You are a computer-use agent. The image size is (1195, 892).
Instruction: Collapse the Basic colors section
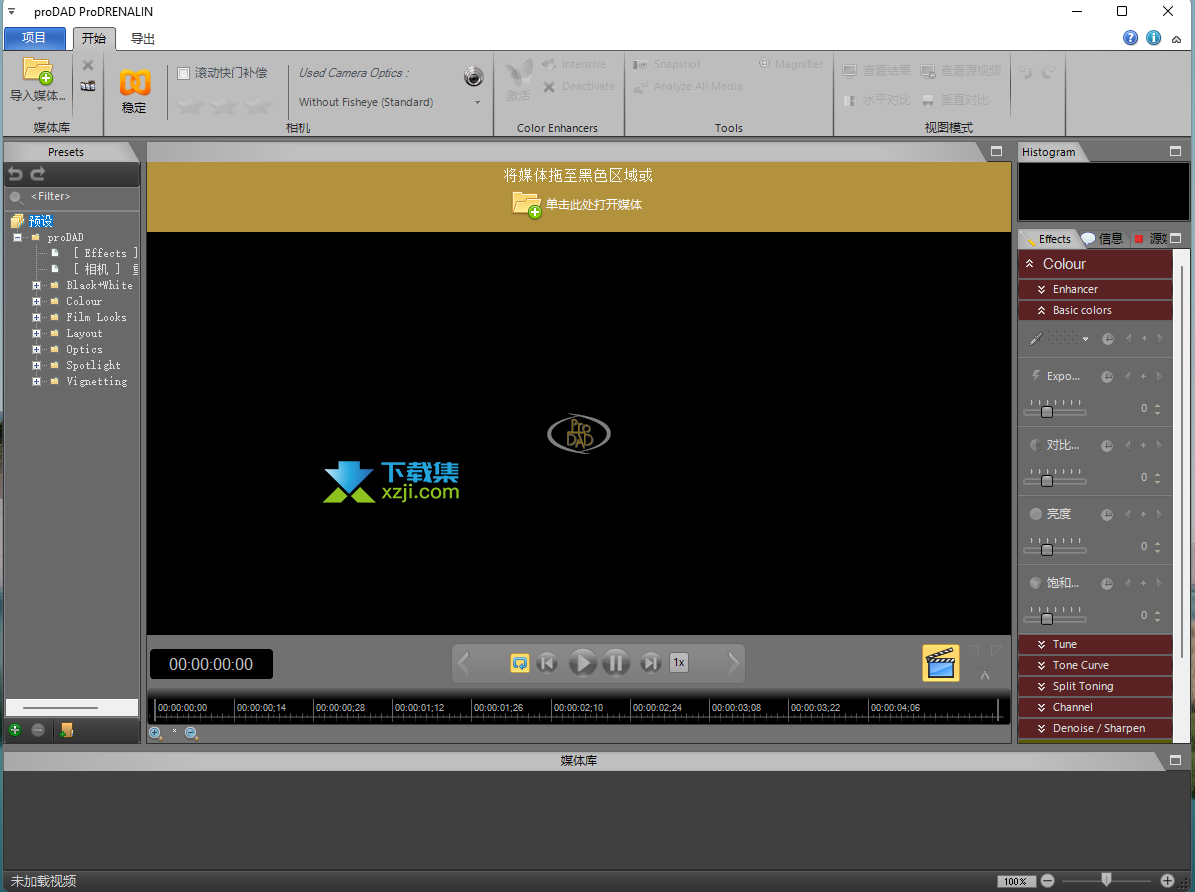pyautogui.click(x=1095, y=310)
